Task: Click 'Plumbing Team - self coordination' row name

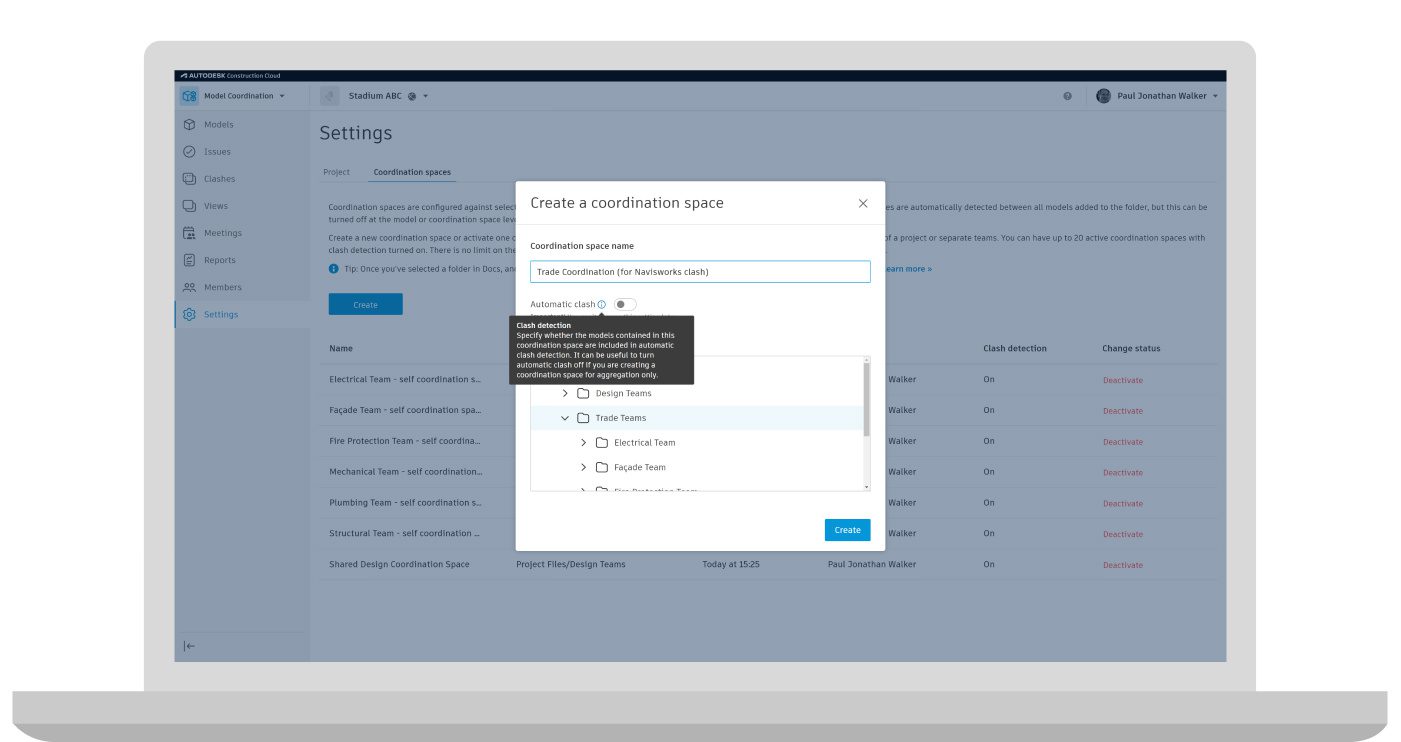Action: coord(405,503)
